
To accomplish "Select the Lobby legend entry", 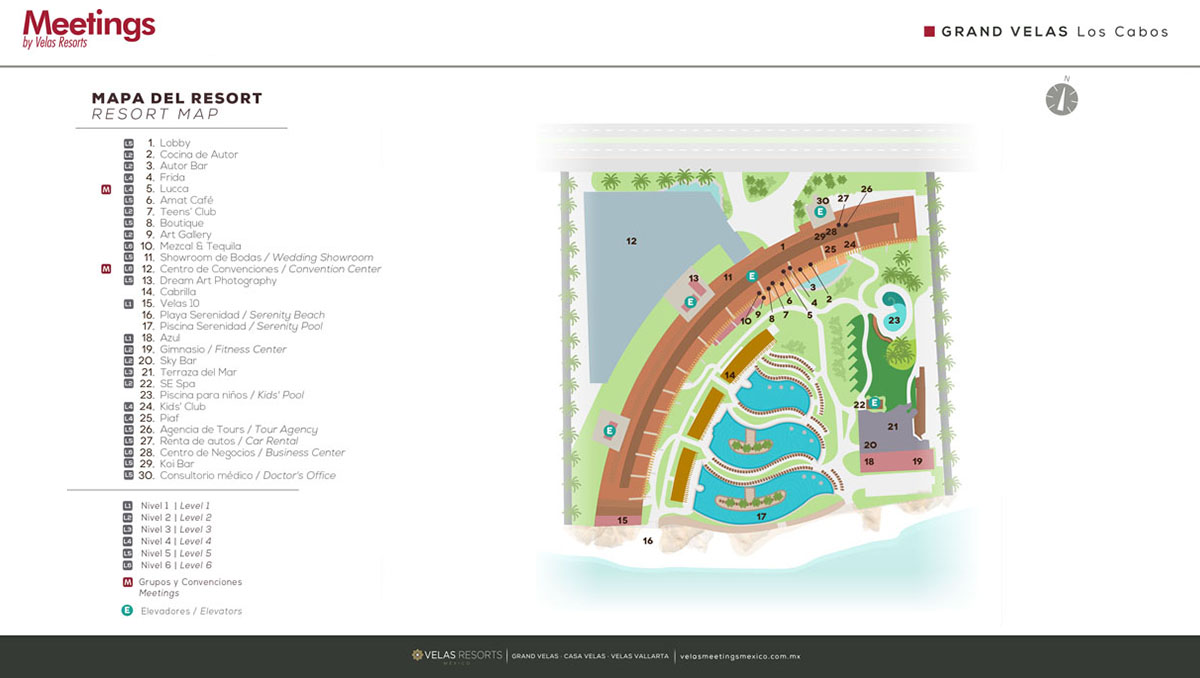I will [167, 143].
